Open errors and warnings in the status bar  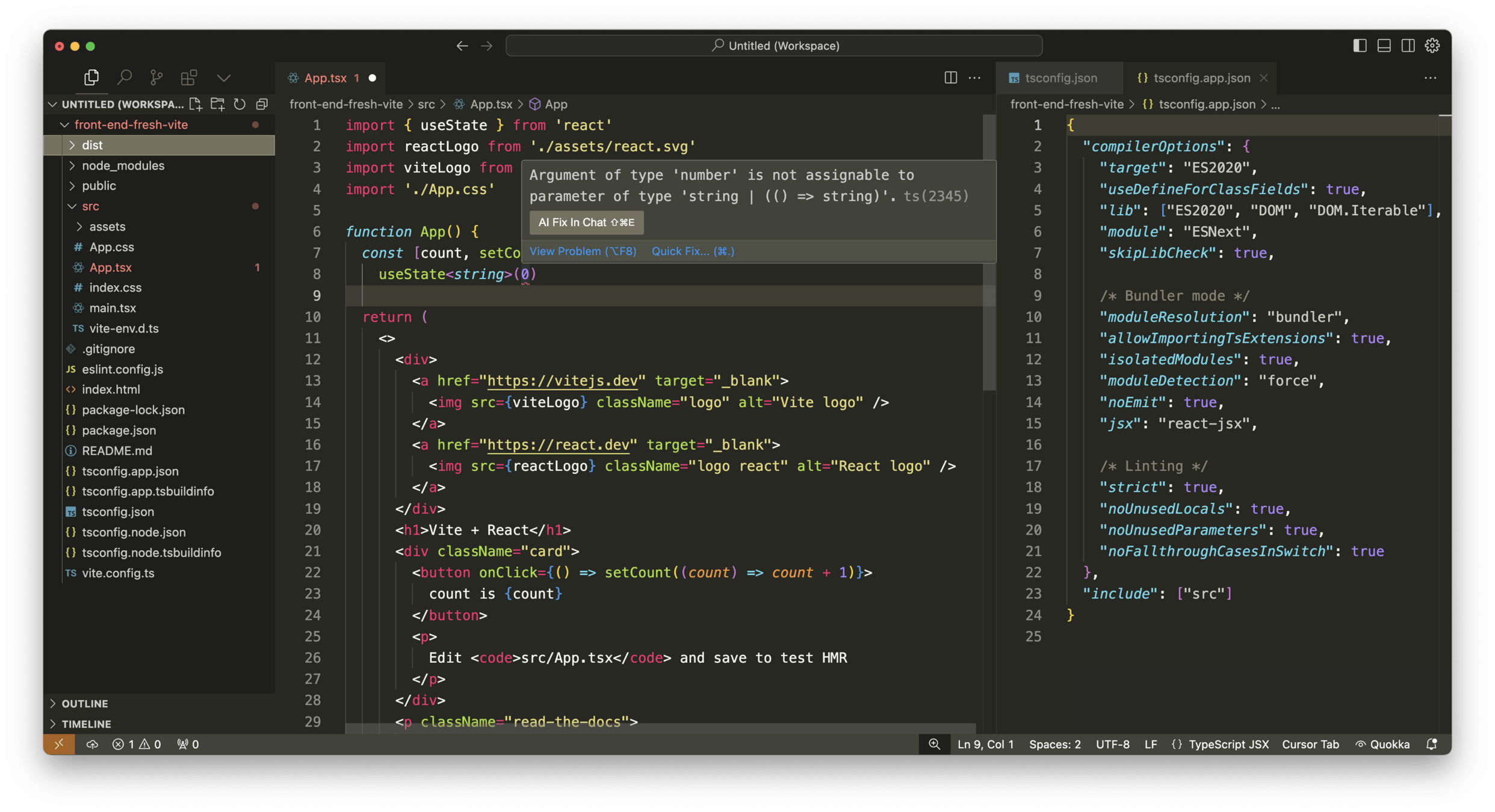[137, 744]
